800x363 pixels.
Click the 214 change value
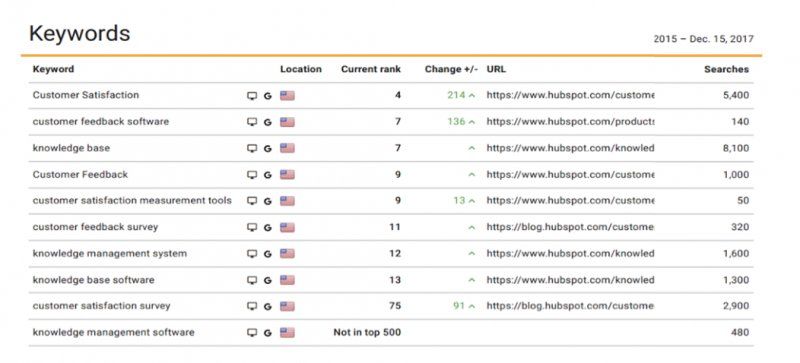(456, 95)
